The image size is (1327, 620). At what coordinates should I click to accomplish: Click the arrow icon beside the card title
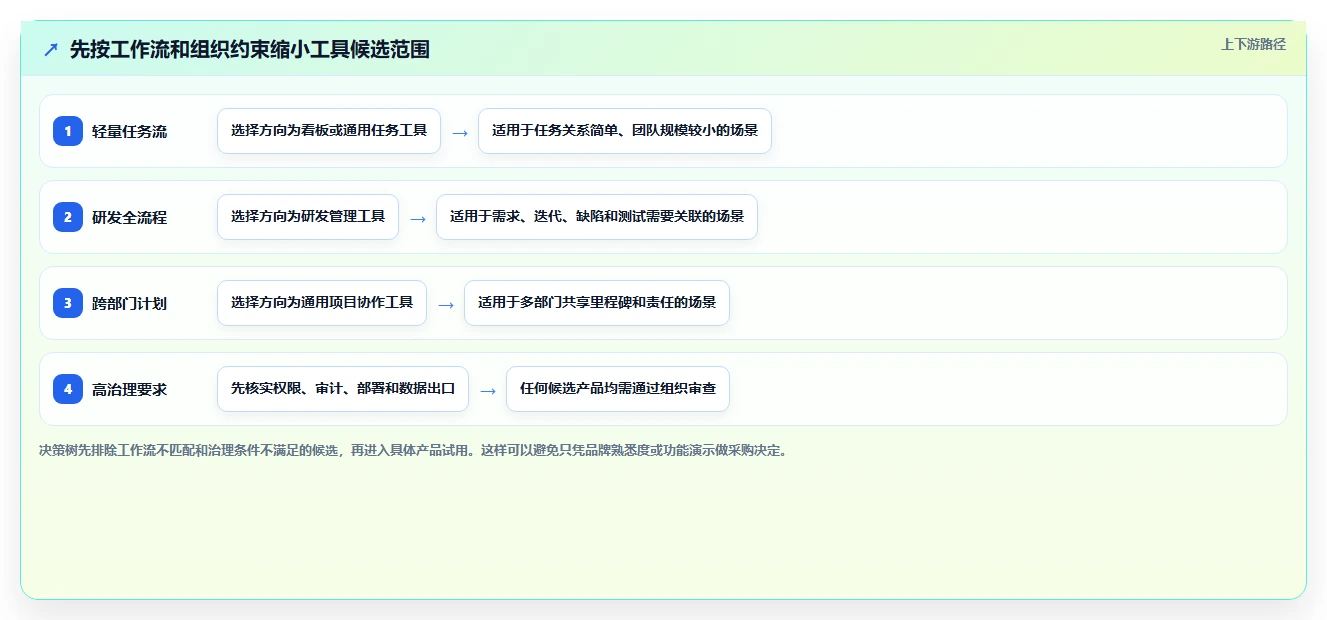51,49
